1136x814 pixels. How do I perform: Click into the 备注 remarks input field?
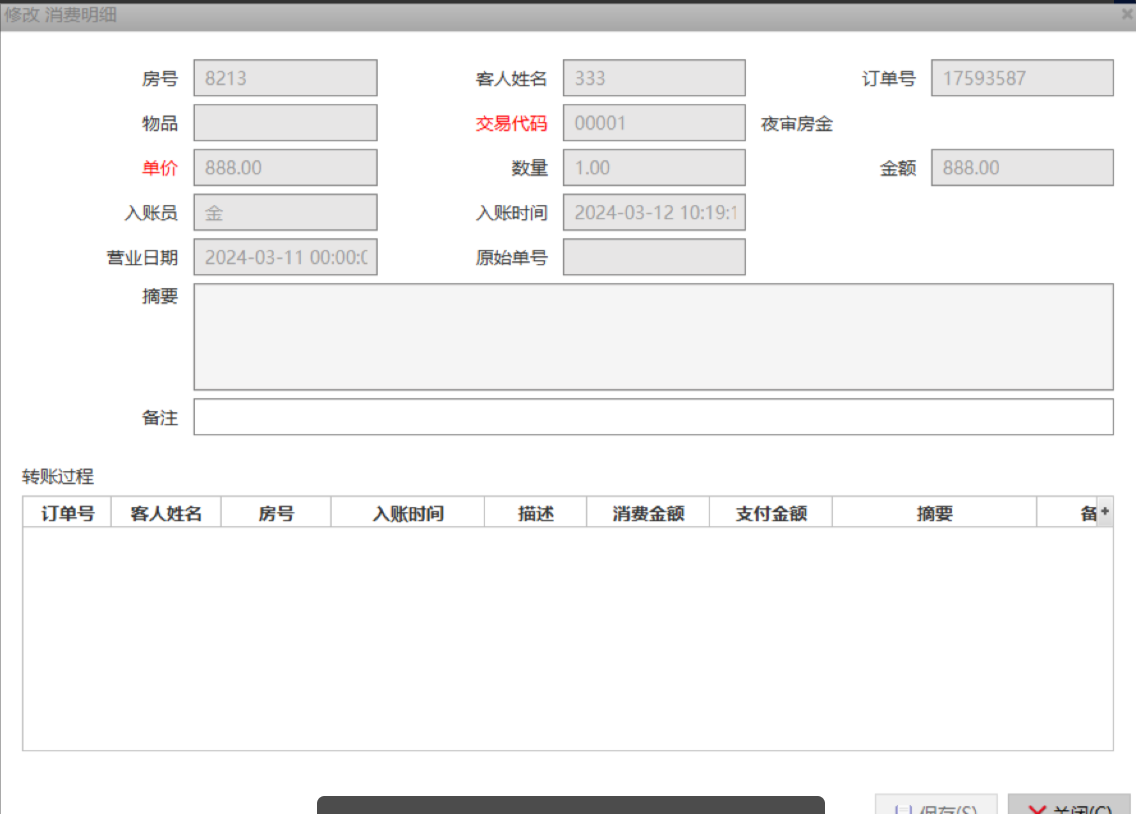[653, 418]
